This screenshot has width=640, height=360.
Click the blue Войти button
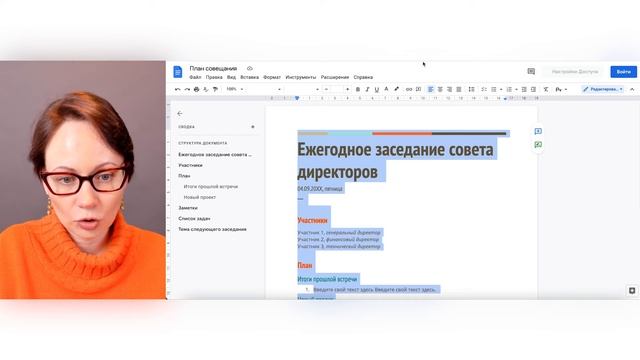coord(623,71)
